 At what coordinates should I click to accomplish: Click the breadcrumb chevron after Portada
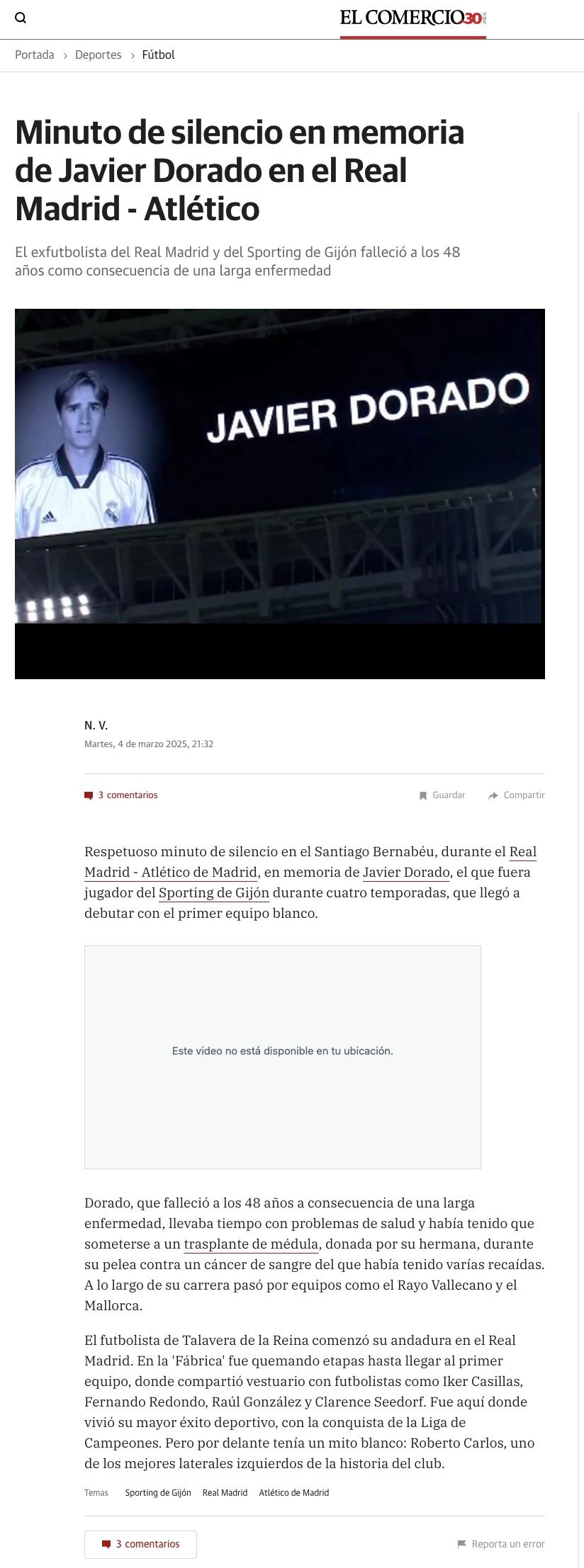click(x=64, y=55)
